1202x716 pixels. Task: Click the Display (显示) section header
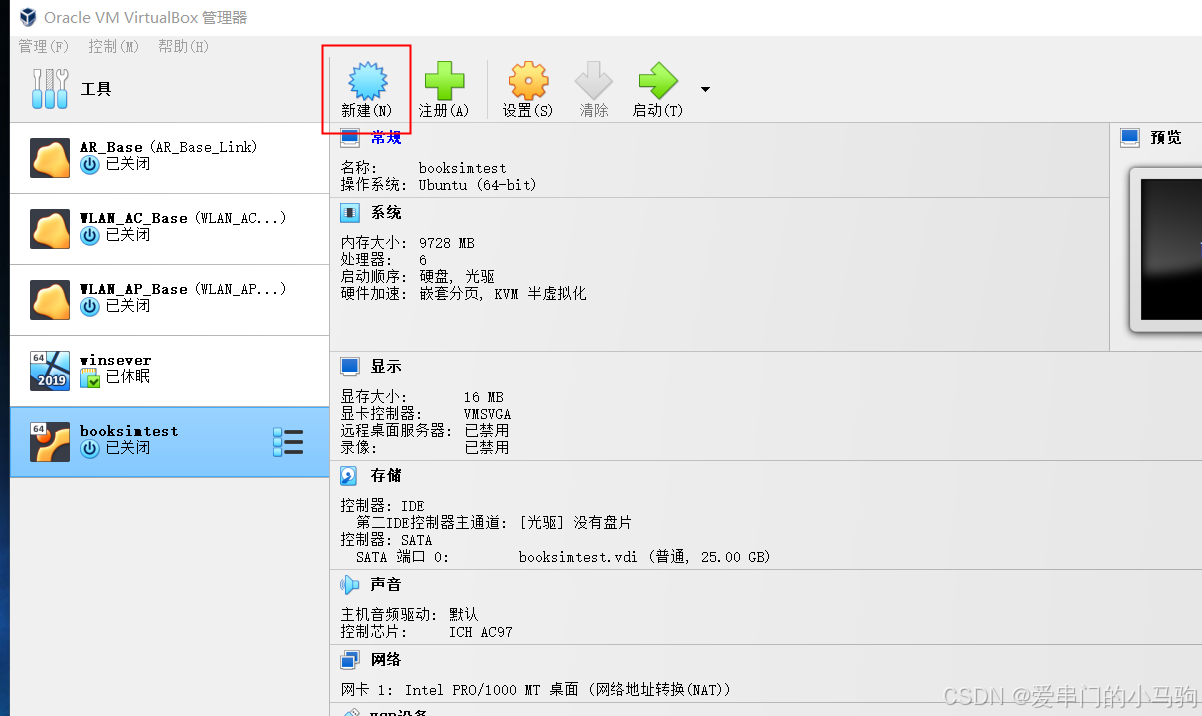coord(386,367)
